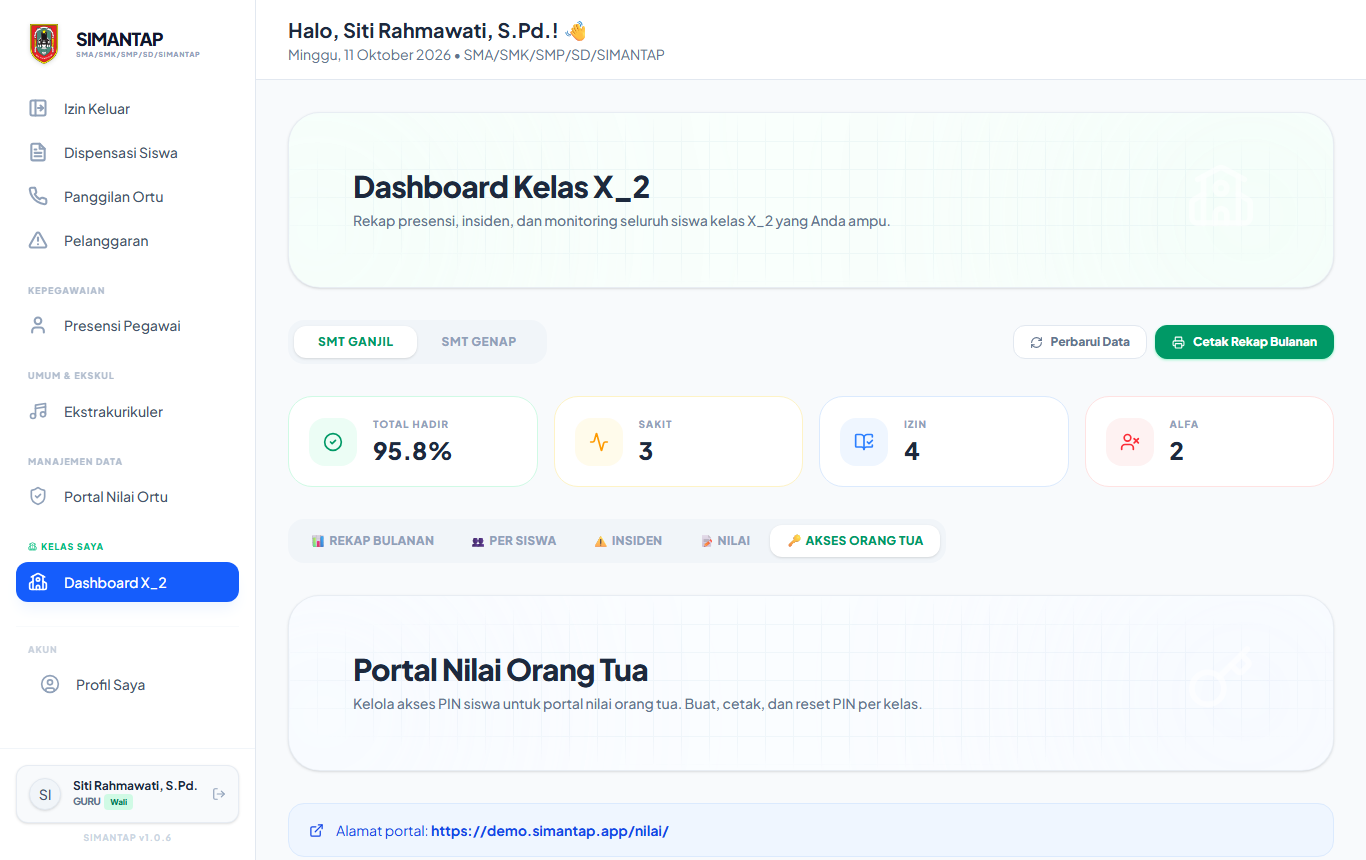Click the Perbarui Data button

(1080, 342)
